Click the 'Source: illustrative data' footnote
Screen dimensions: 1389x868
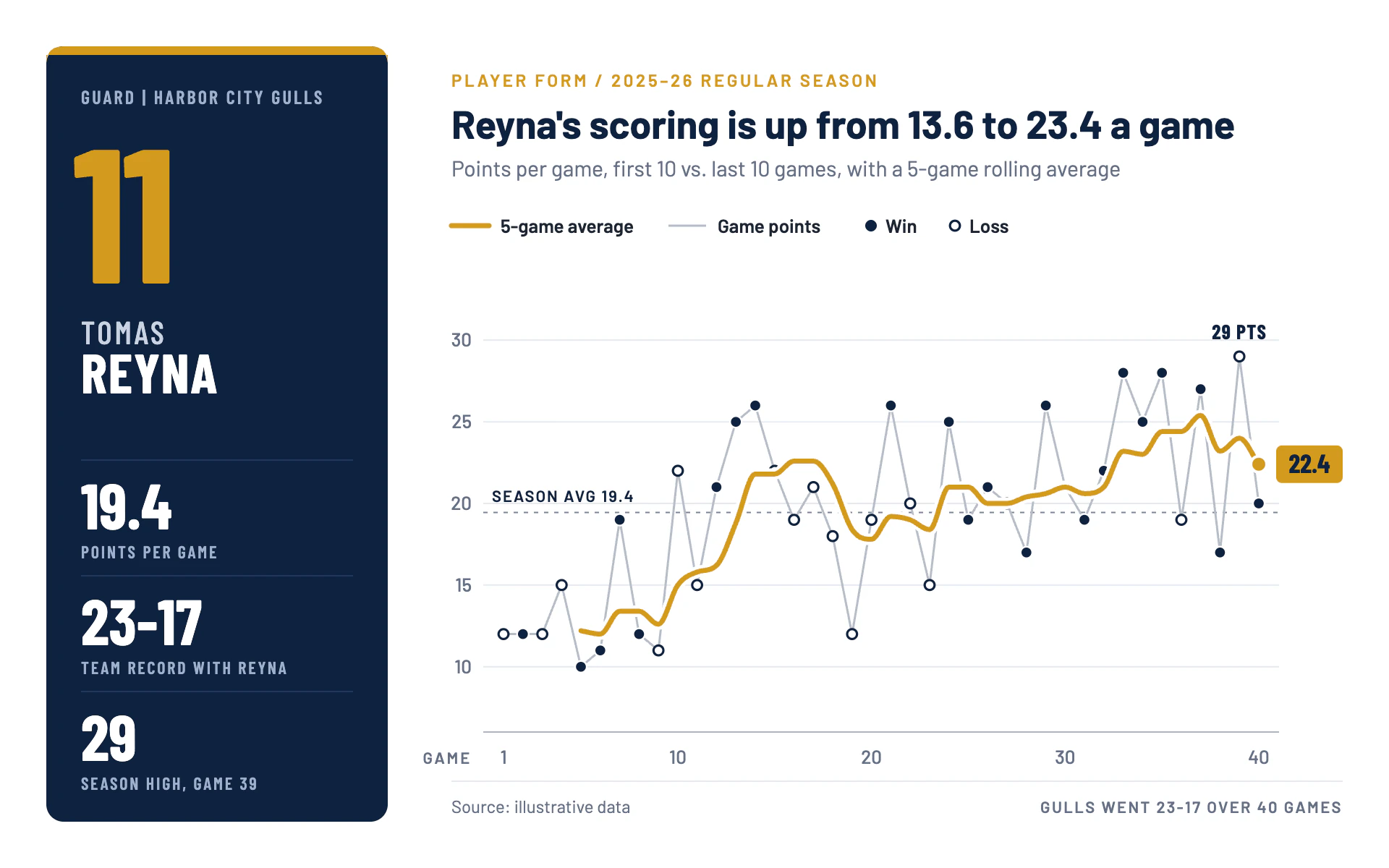tap(540, 807)
